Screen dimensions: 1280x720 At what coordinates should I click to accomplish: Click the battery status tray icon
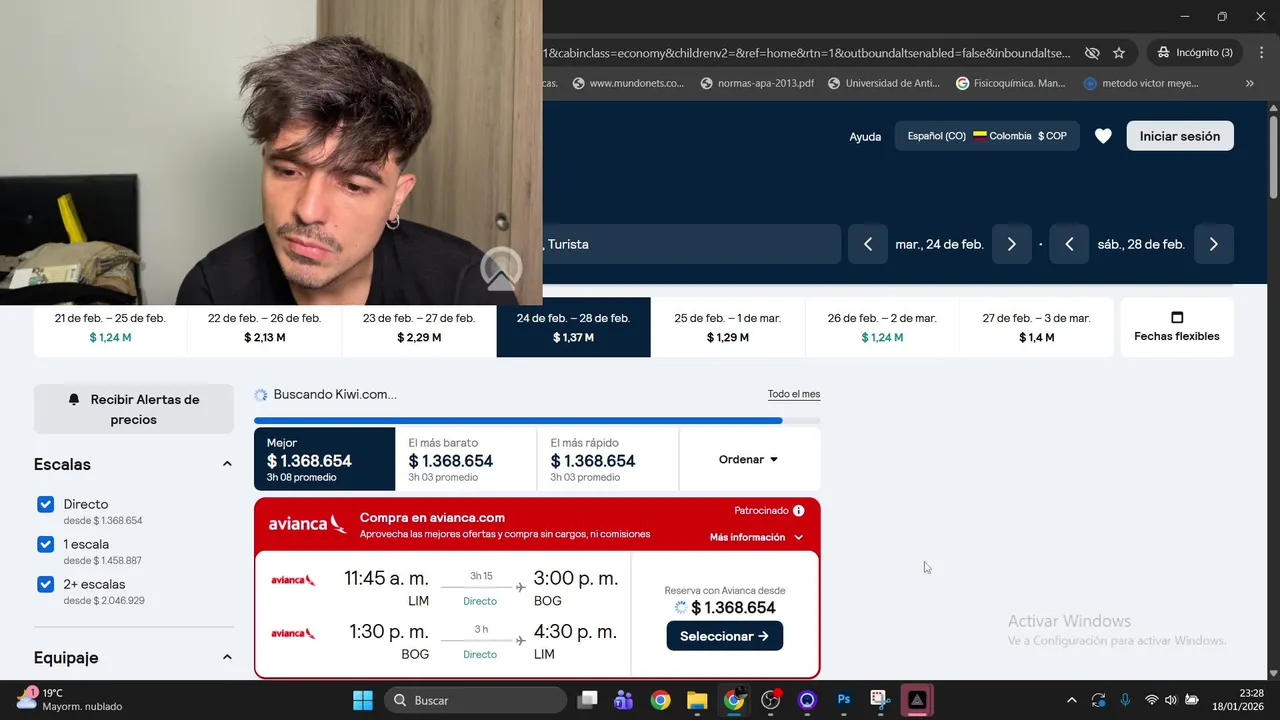click(1192, 700)
